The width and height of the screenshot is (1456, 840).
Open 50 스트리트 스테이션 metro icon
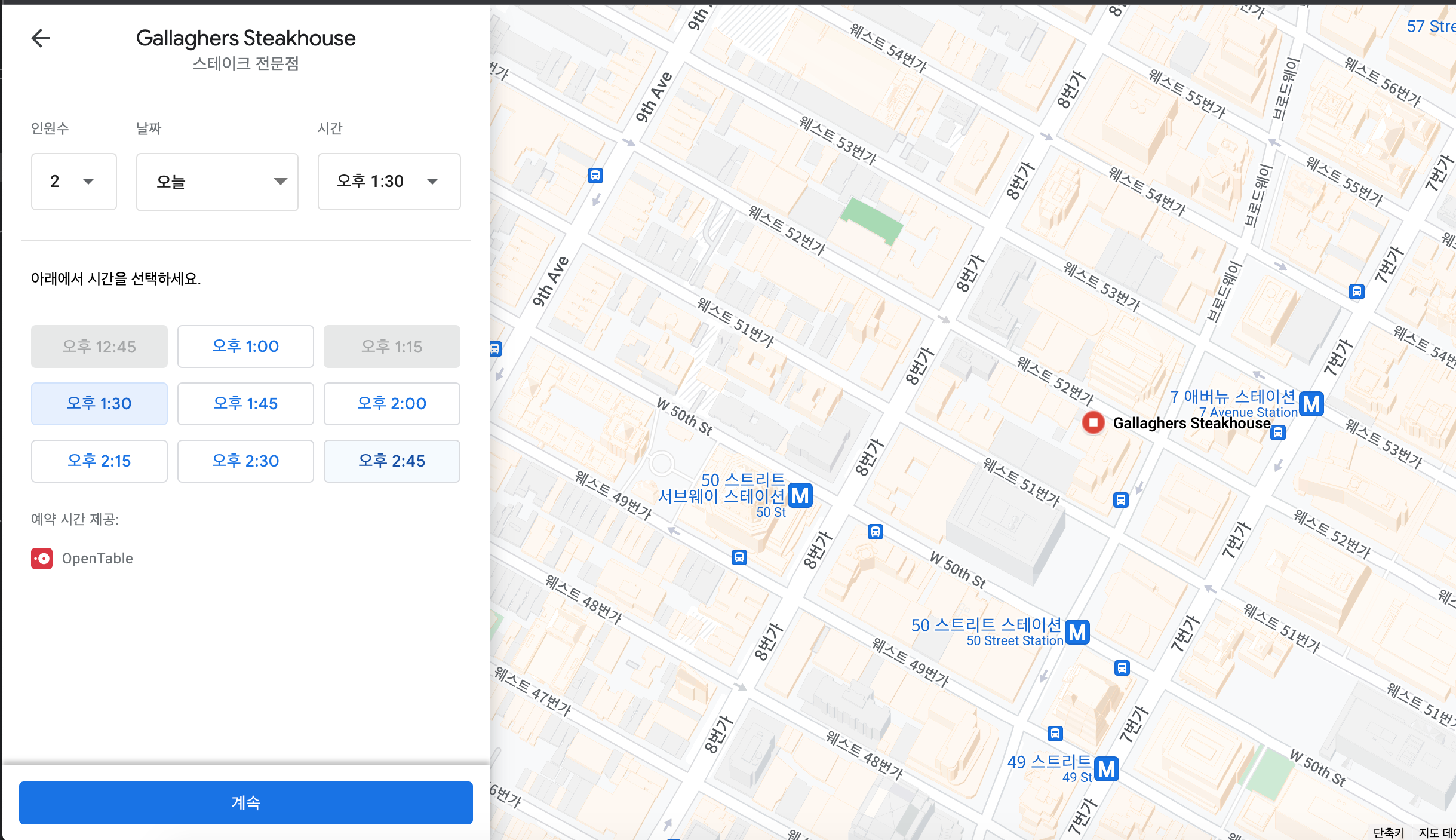click(x=1077, y=632)
